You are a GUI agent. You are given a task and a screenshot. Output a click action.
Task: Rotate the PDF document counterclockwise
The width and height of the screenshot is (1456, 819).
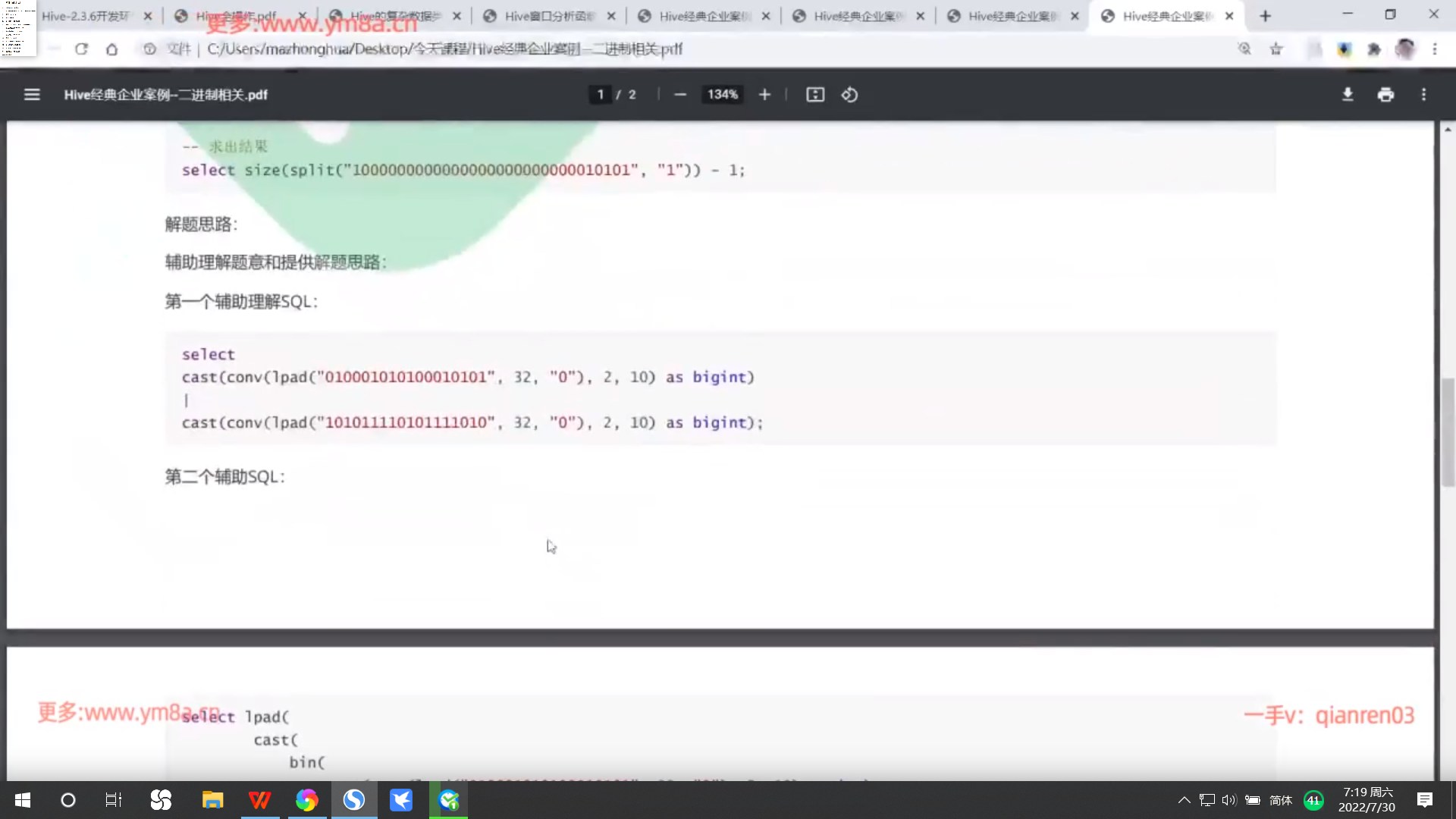(x=849, y=95)
